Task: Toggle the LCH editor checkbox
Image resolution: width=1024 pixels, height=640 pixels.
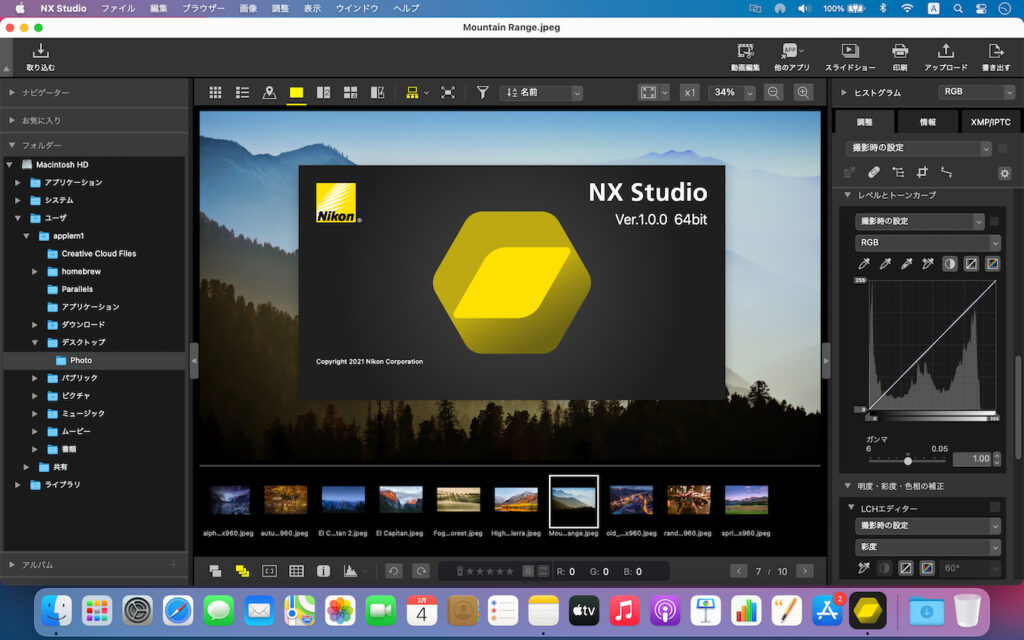Action: (x=994, y=508)
